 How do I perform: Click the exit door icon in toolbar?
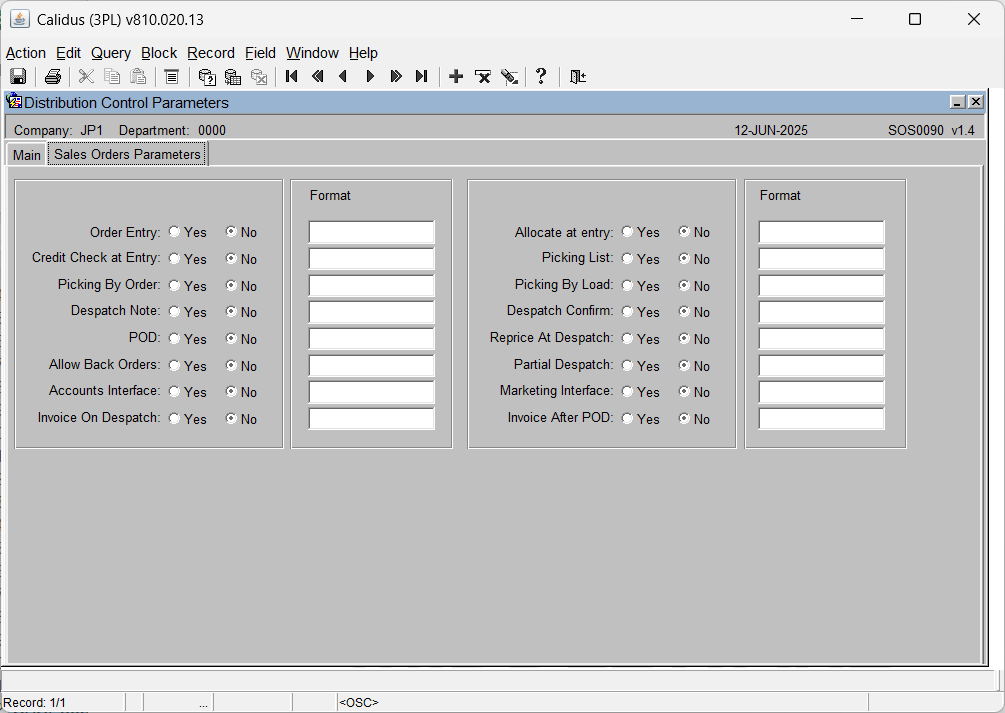click(x=577, y=76)
